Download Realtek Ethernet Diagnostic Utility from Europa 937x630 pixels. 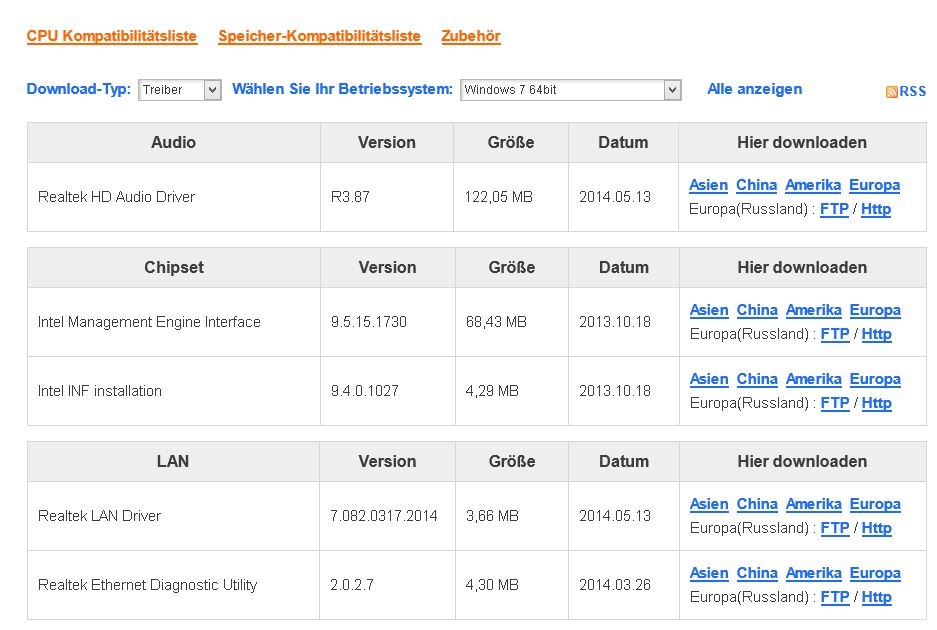coord(875,573)
